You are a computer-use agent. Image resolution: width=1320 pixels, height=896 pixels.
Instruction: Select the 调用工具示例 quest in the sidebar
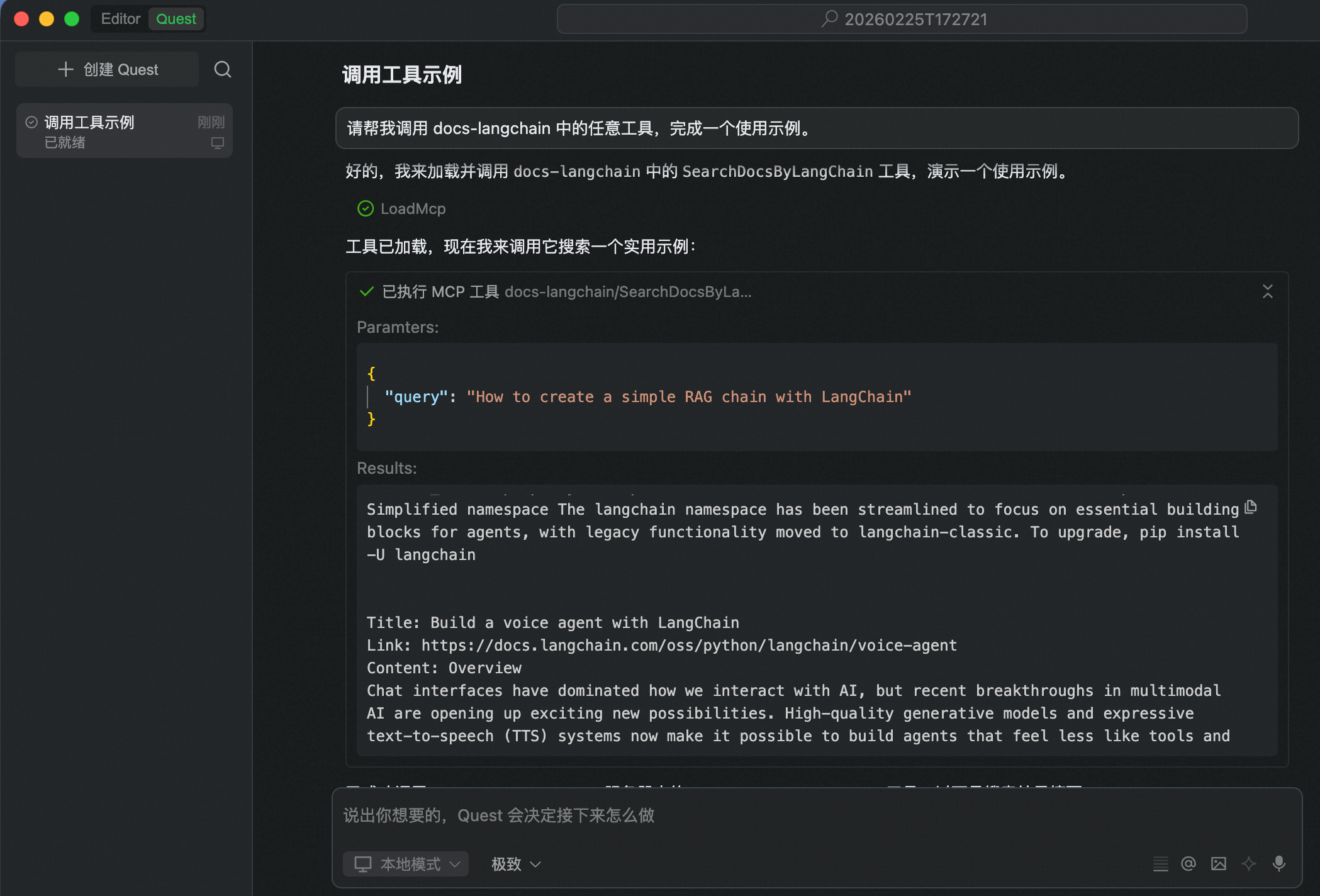[89, 122]
